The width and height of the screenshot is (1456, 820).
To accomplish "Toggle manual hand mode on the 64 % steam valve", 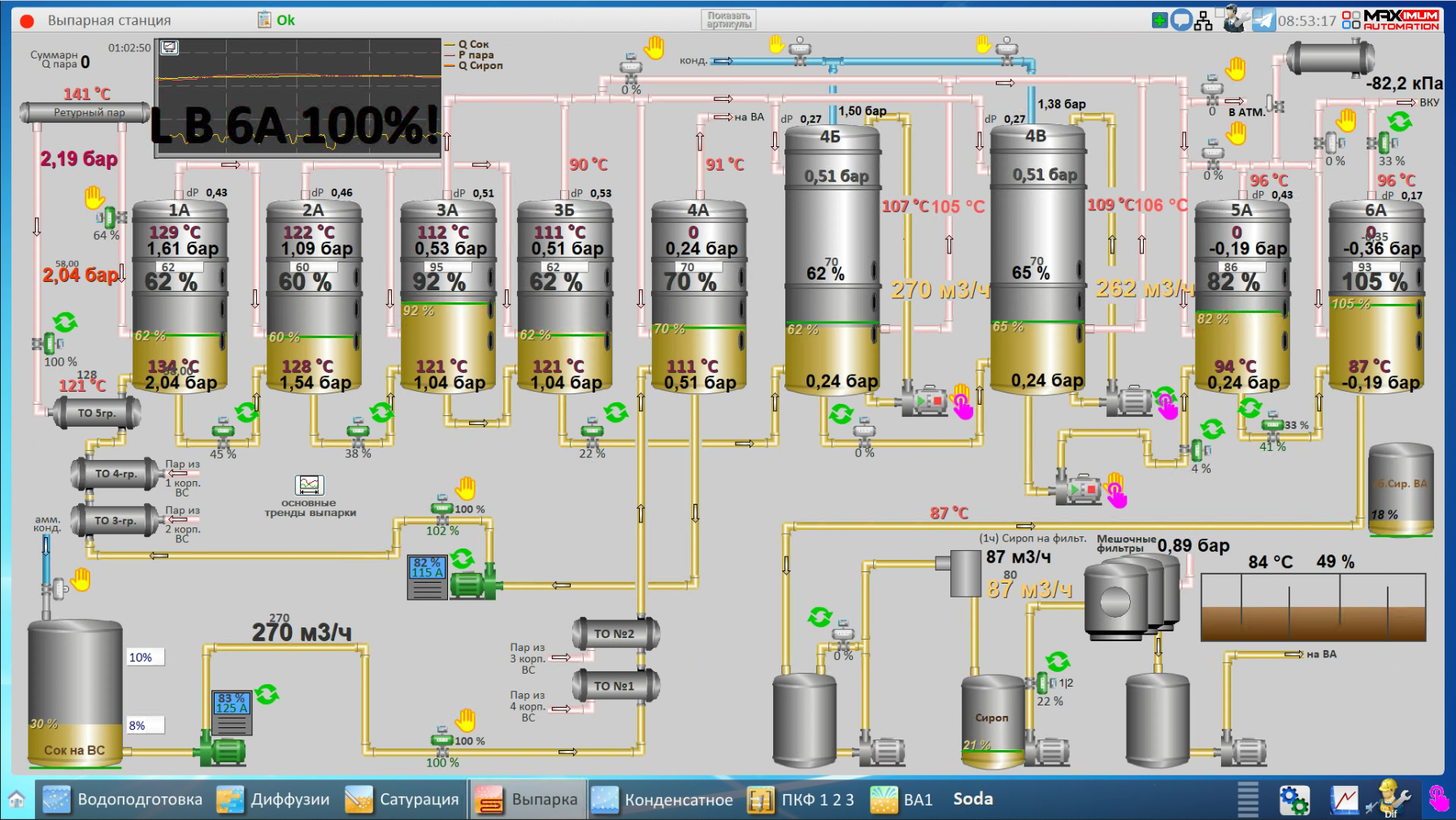I will point(94,197).
